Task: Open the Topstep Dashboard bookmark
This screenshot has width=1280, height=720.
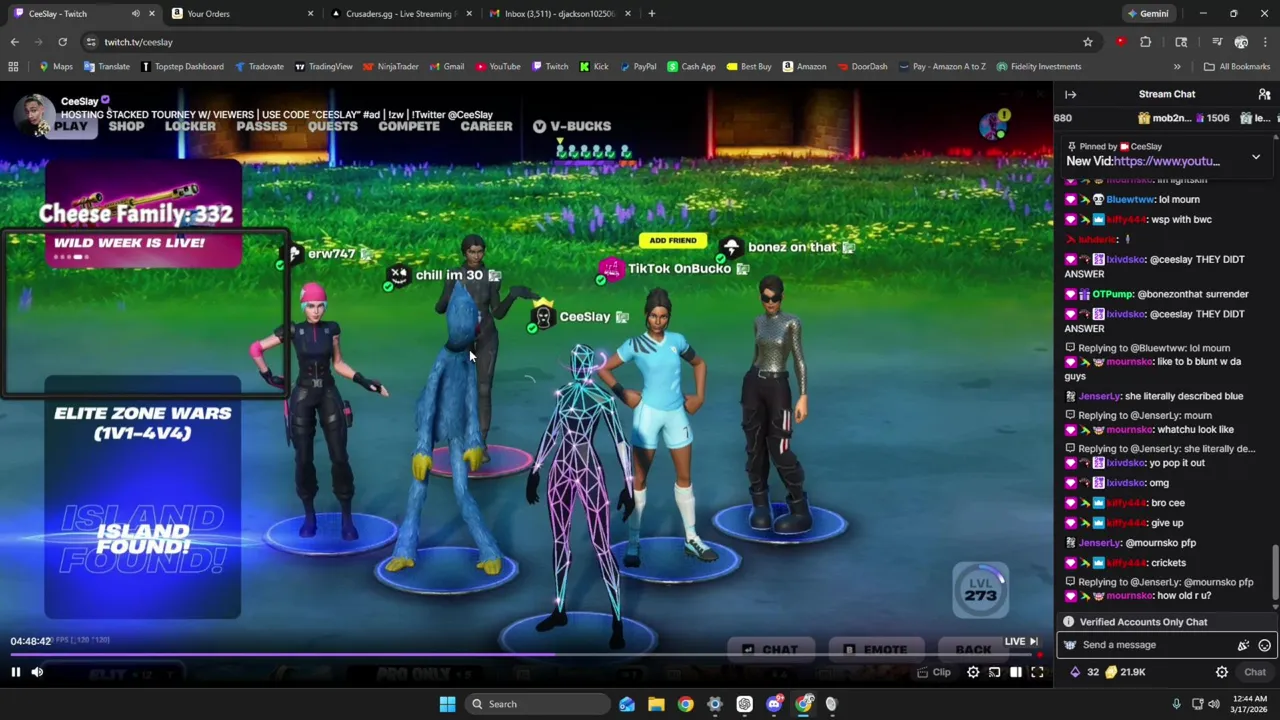Action: tap(182, 67)
